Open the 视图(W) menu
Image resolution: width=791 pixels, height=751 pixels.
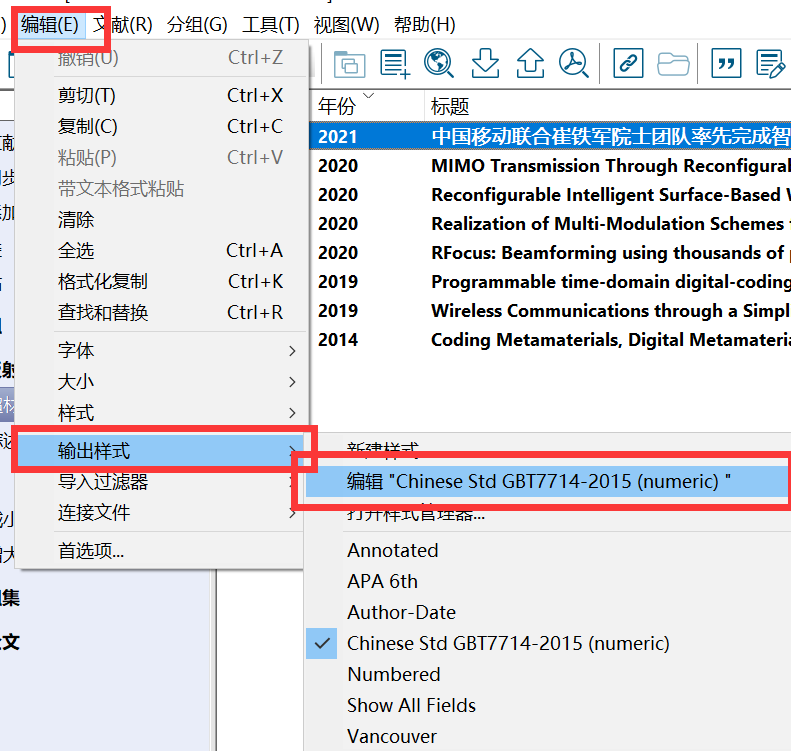(347, 24)
